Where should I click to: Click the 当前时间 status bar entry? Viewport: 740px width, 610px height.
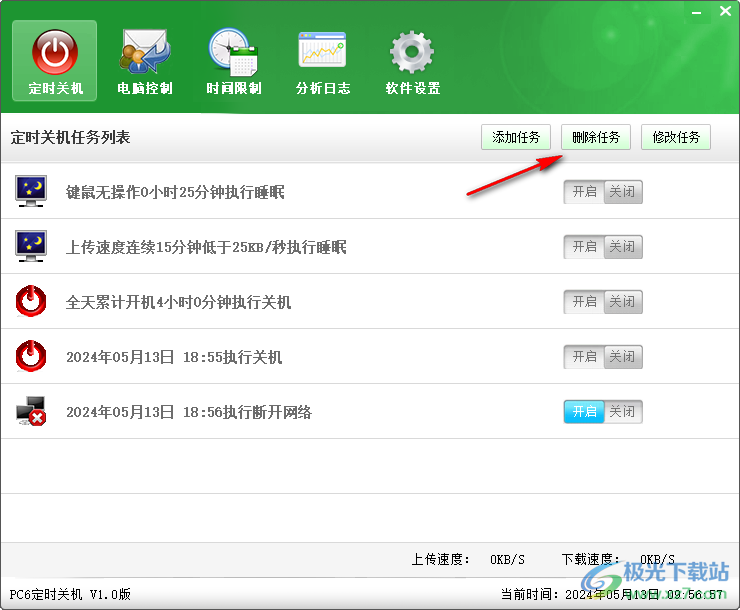pyautogui.click(x=612, y=594)
